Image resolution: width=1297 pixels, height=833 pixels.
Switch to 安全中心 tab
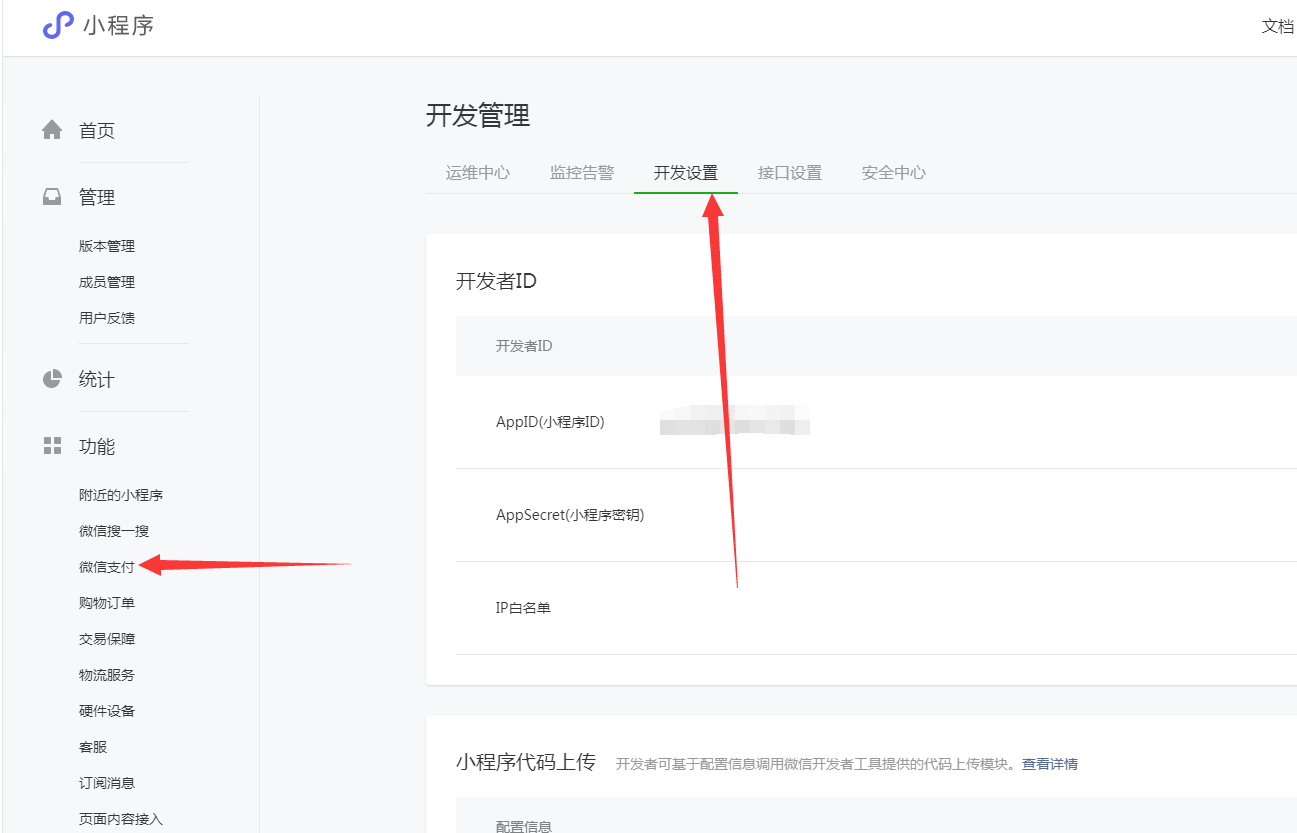click(x=894, y=172)
